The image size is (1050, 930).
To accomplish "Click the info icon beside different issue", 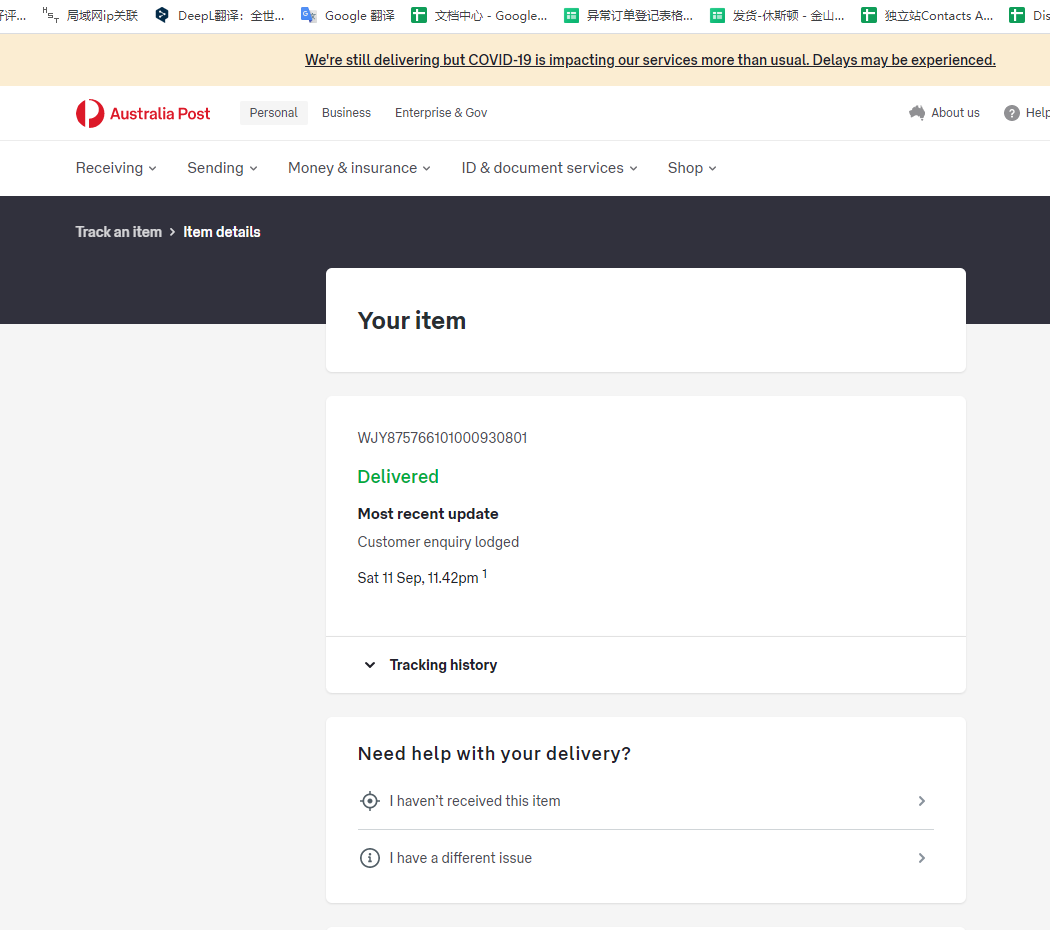I will (370, 858).
